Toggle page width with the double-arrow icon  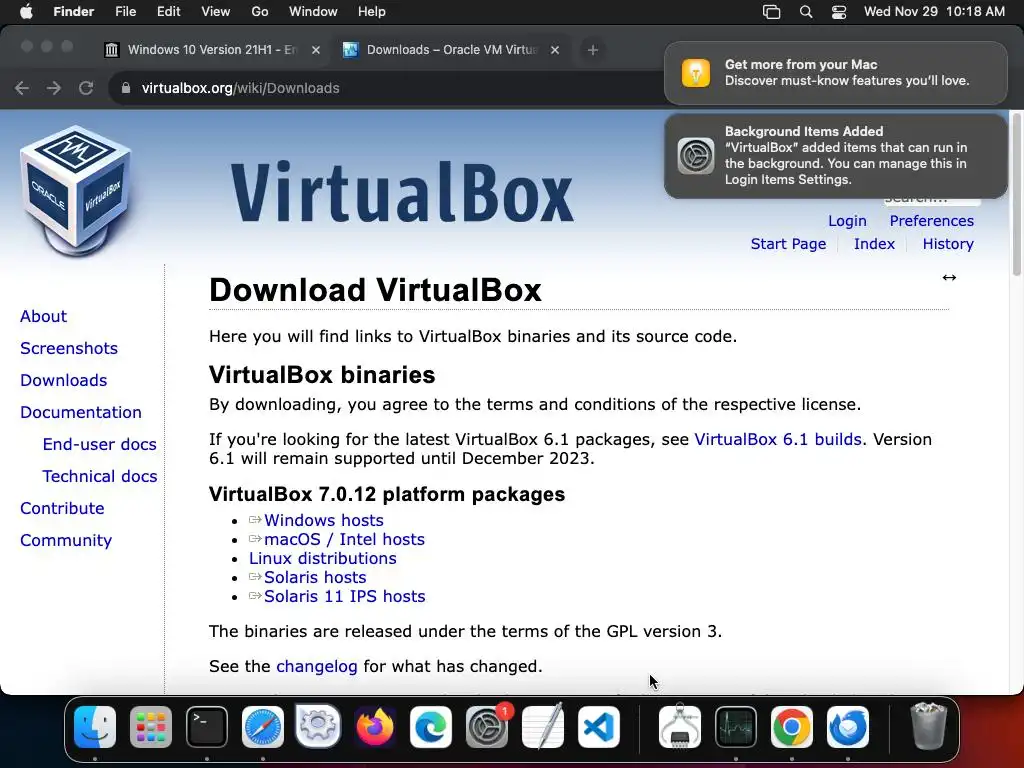click(949, 278)
